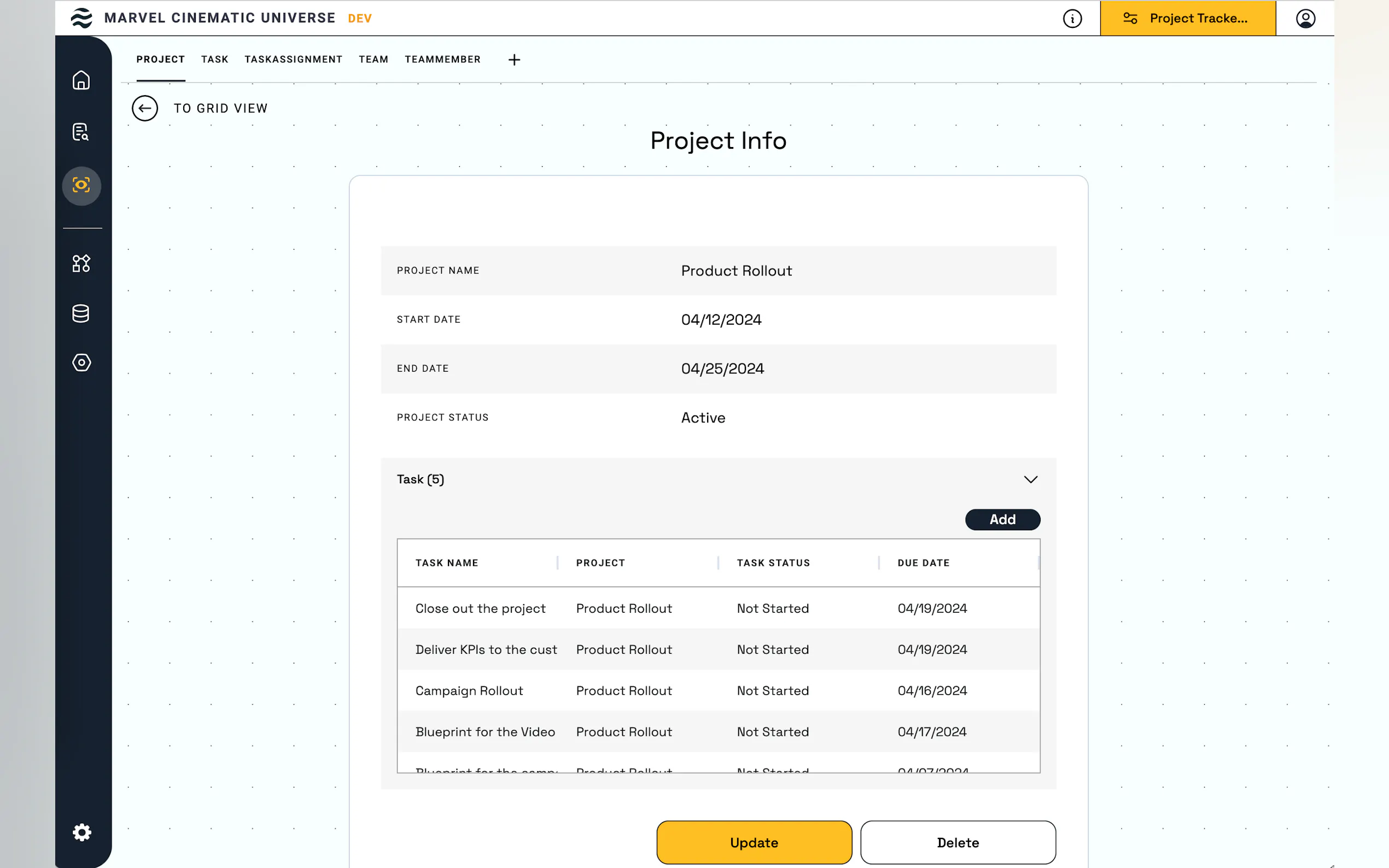
Task: Add a new tab with plus icon
Action: pyautogui.click(x=514, y=60)
